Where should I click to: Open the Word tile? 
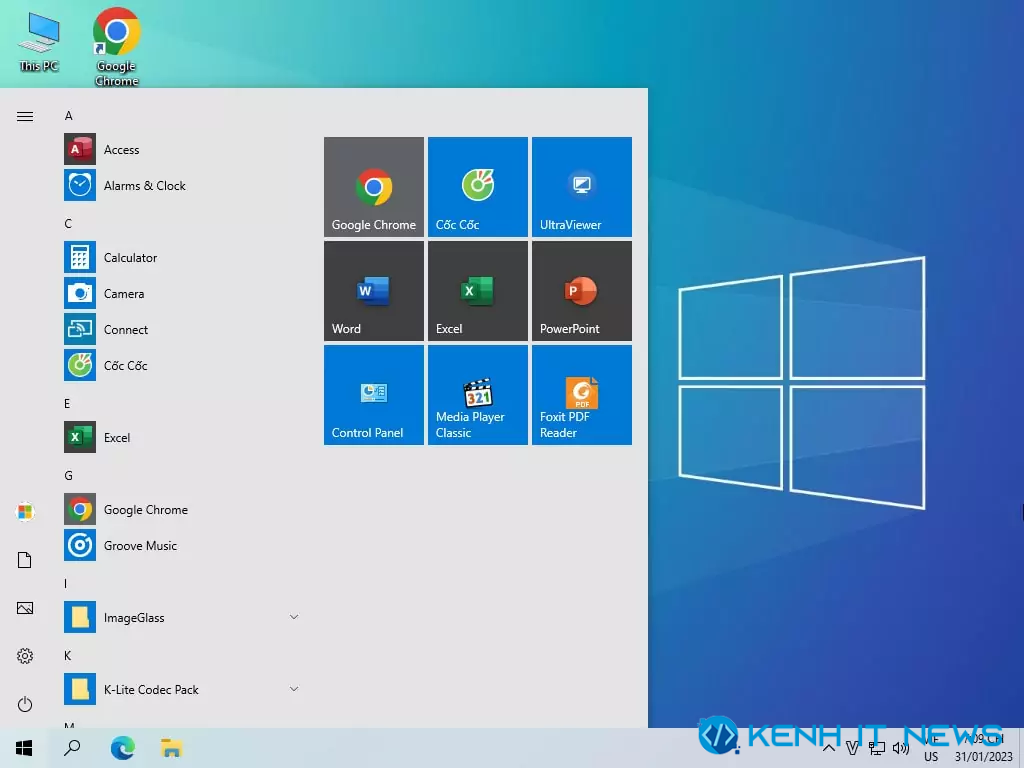click(374, 291)
